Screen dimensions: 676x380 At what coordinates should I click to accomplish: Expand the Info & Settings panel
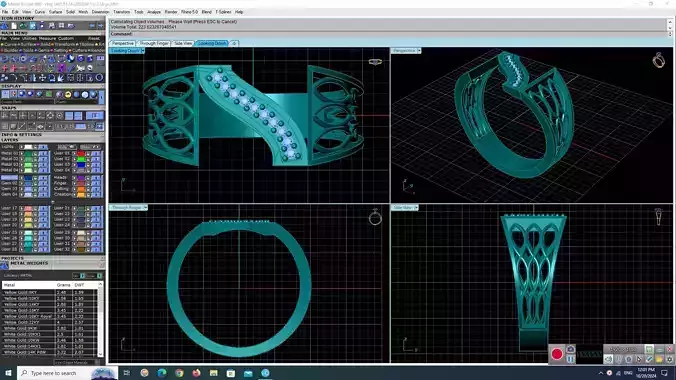53,135
